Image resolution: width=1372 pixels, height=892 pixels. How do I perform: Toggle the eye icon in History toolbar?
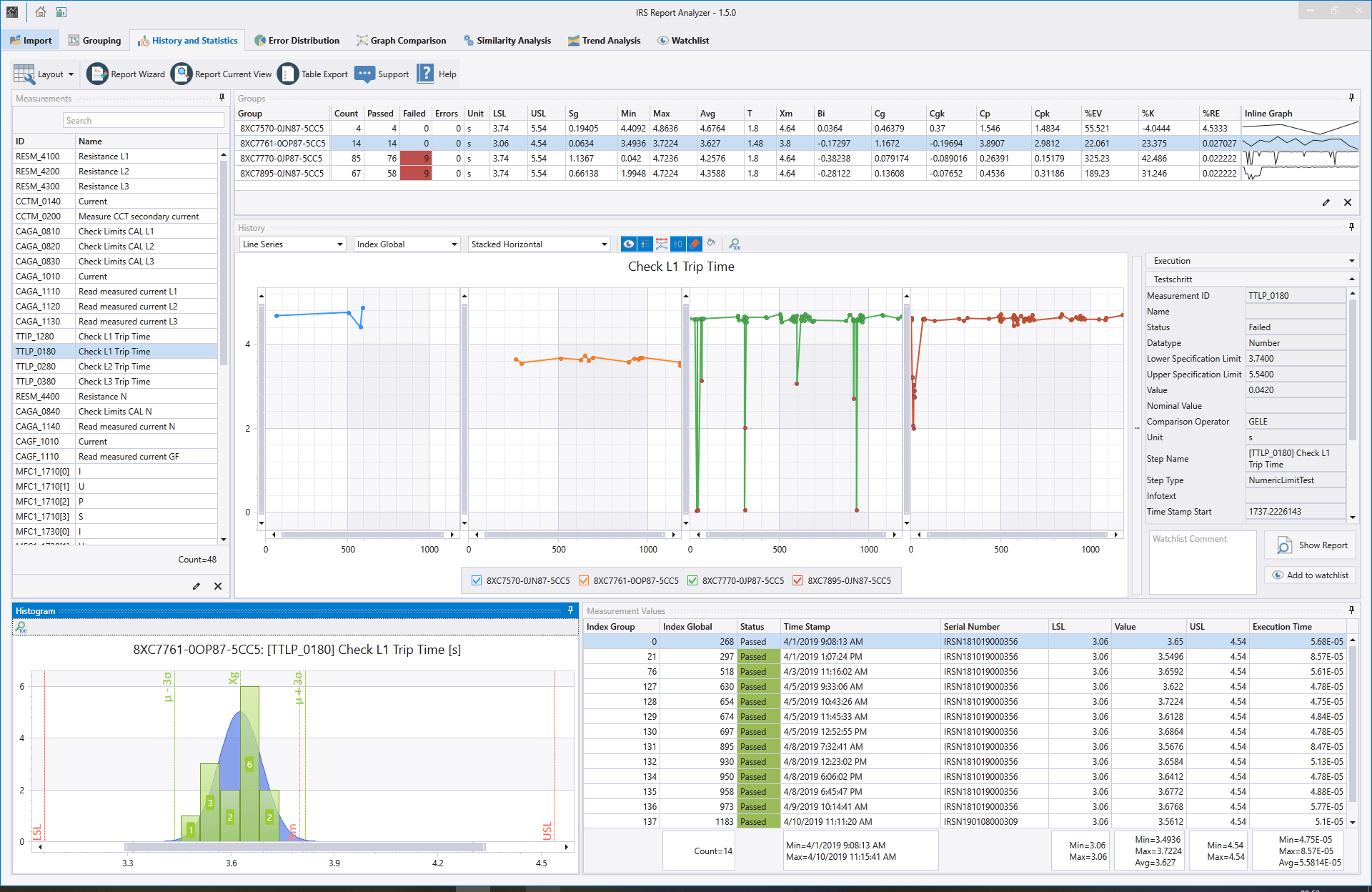tap(628, 244)
